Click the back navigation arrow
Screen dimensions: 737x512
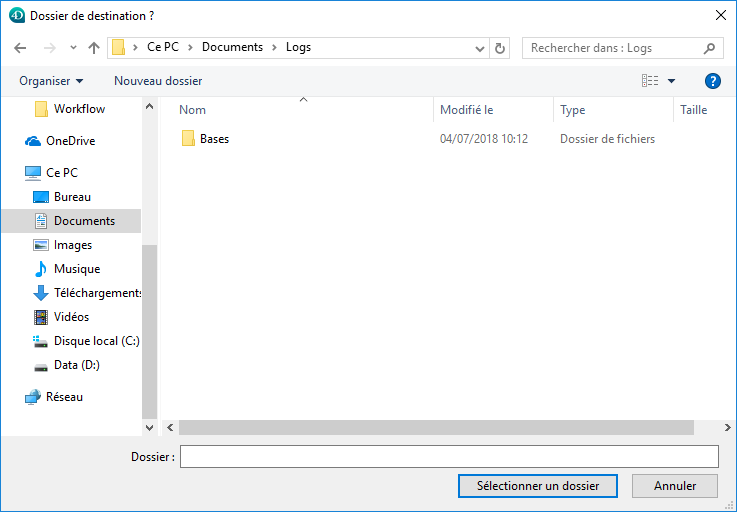point(20,48)
